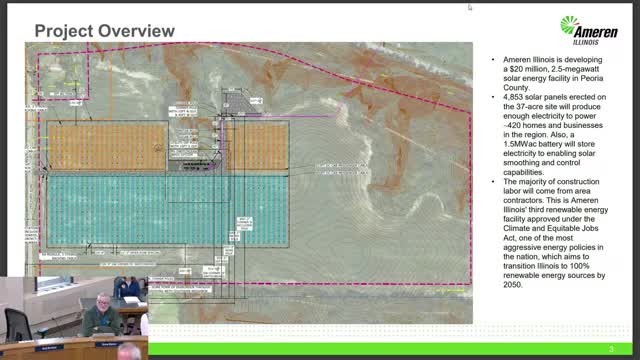
Task: Select the Project Overview slide title
Action: (x=104, y=31)
